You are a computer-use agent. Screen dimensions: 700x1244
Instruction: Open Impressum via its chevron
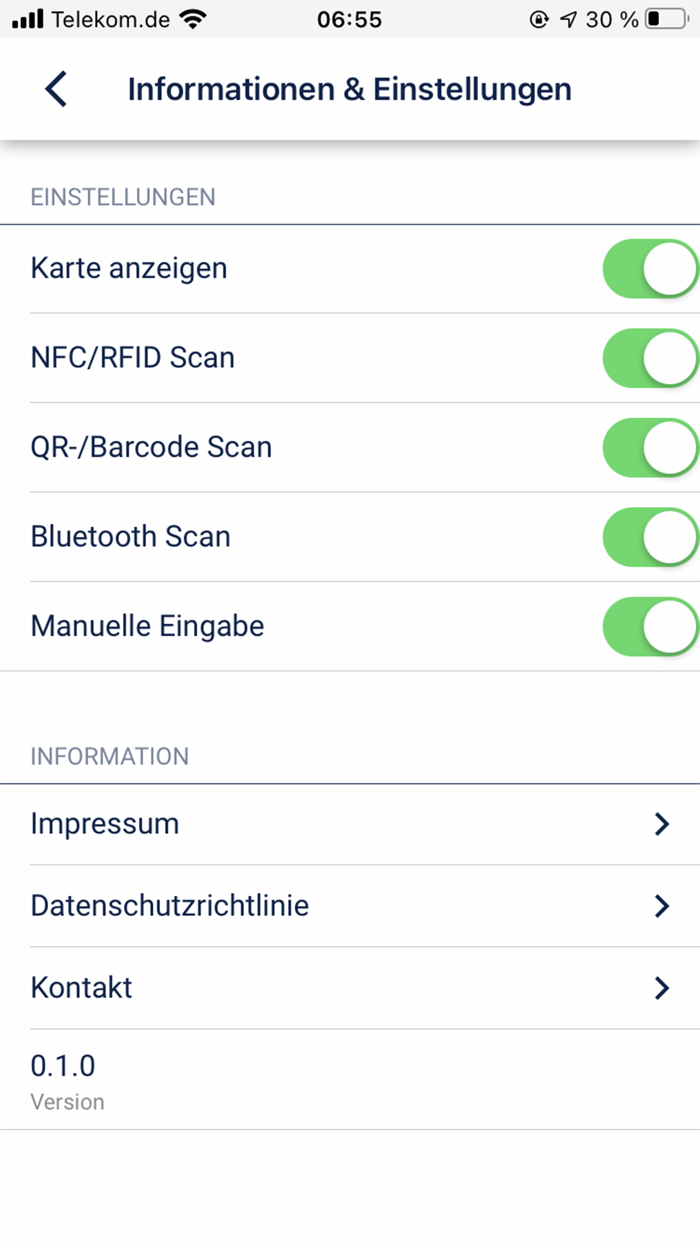point(661,824)
